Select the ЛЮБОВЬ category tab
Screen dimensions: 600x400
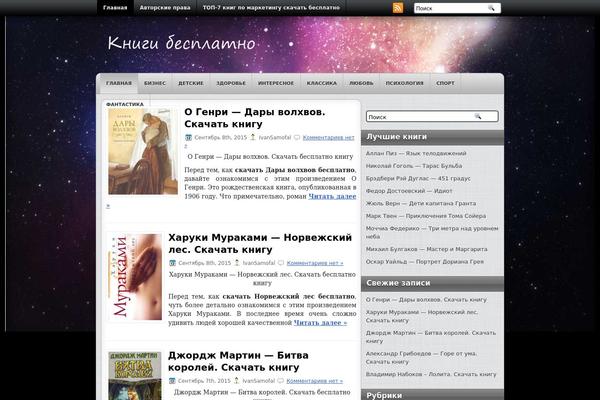(x=361, y=83)
